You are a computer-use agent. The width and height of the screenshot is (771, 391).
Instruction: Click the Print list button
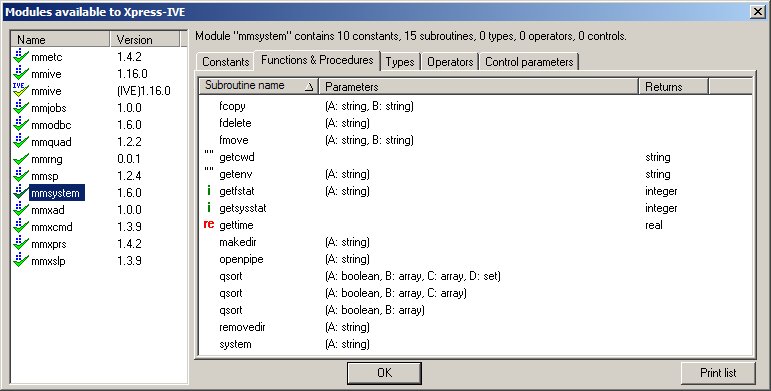718,373
